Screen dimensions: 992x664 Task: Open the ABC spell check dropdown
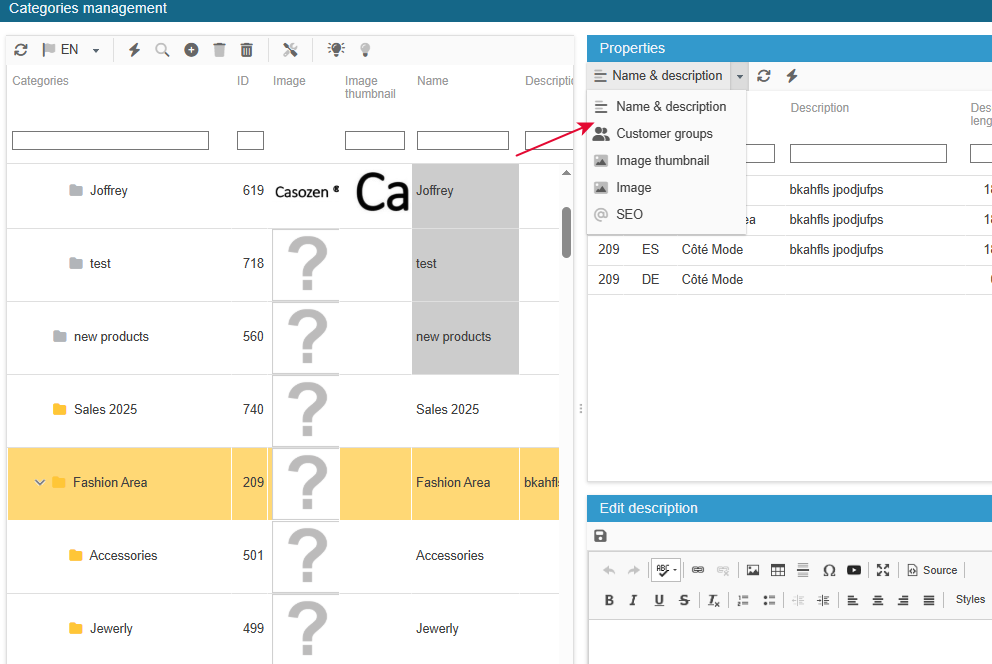666,570
